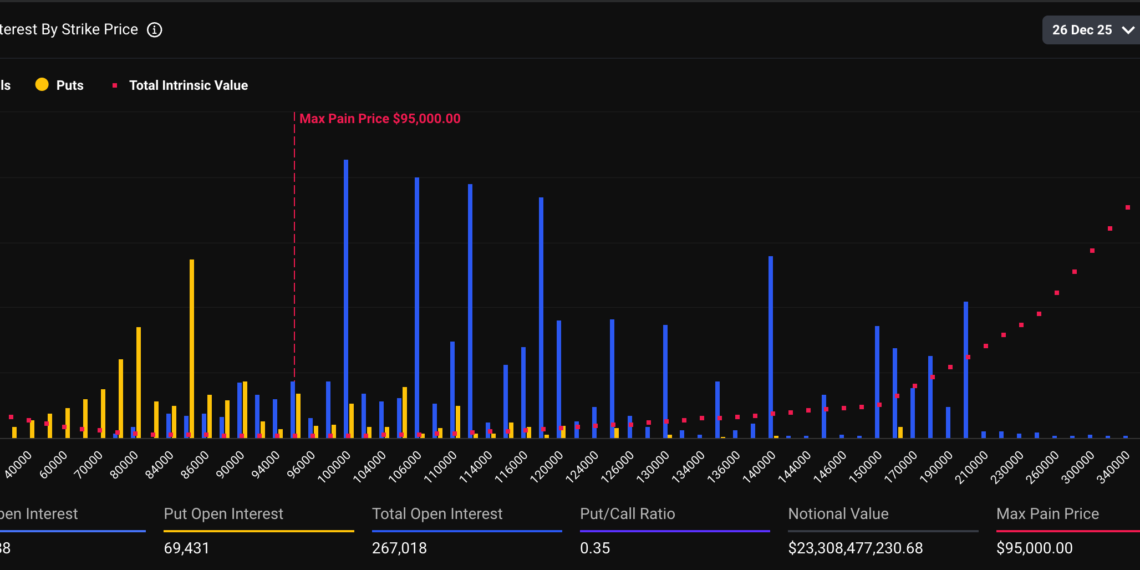Viewport: 1140px width, 570px height.
Task: Click the Notional Value label
Action: pyautogui.click(x=836, y=514)
